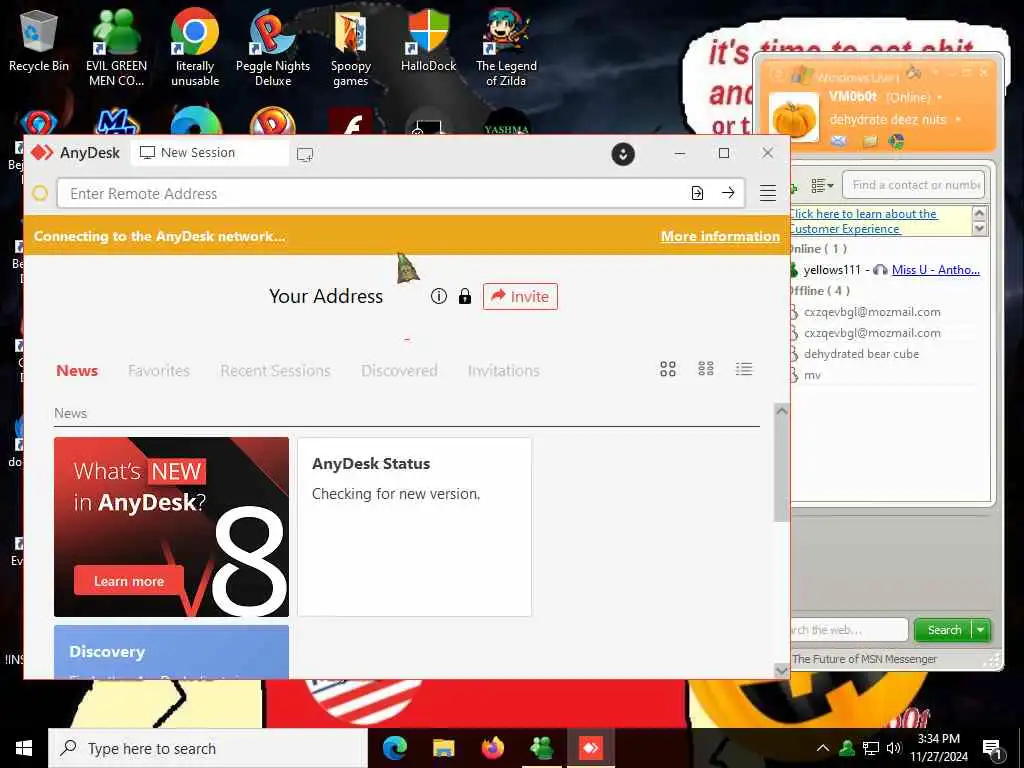
Task: Click the AnyDesk logo in title bar
Action: click(42, 153)
